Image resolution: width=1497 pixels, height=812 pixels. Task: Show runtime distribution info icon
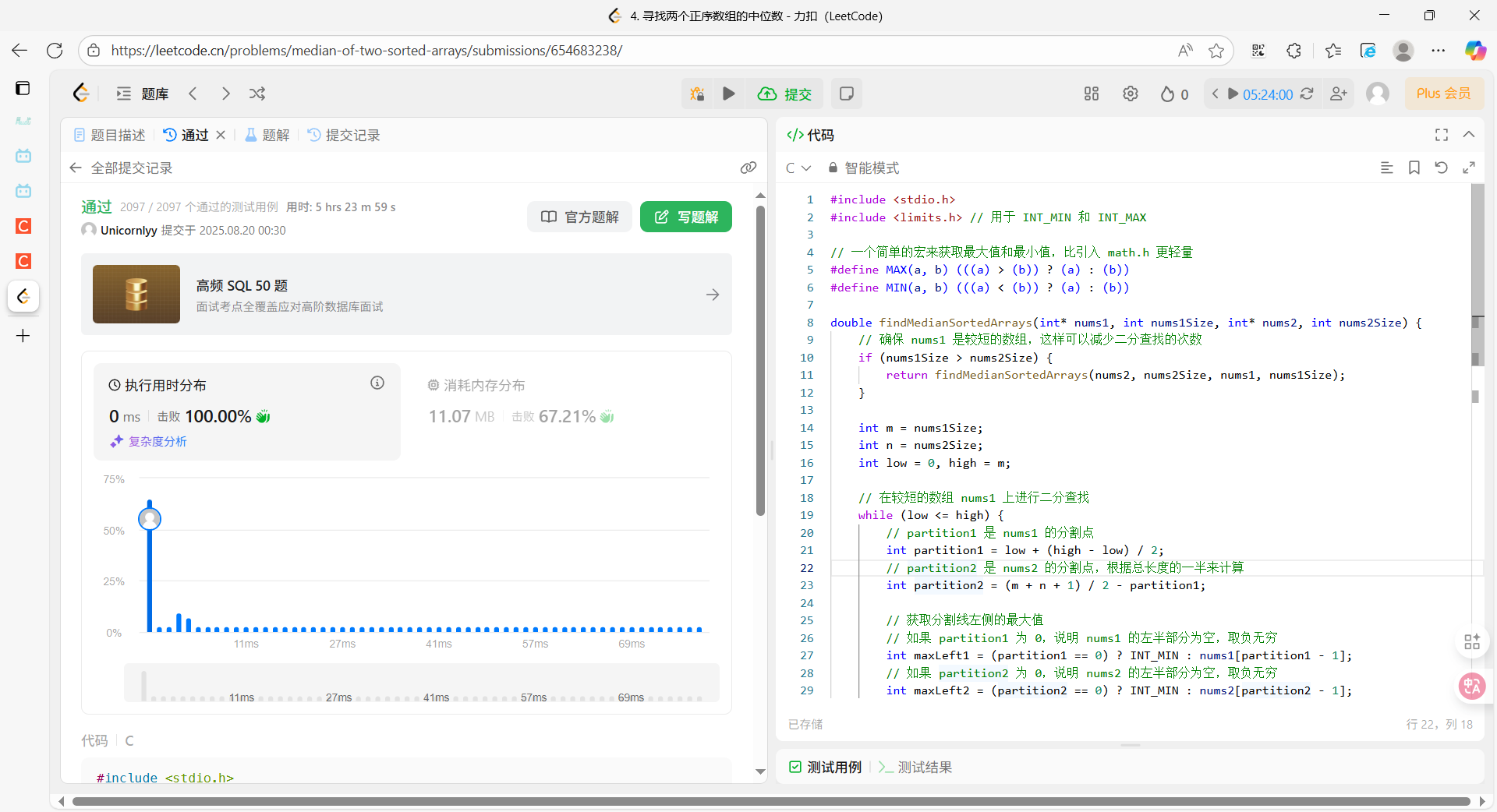click(x=377, y=383)
